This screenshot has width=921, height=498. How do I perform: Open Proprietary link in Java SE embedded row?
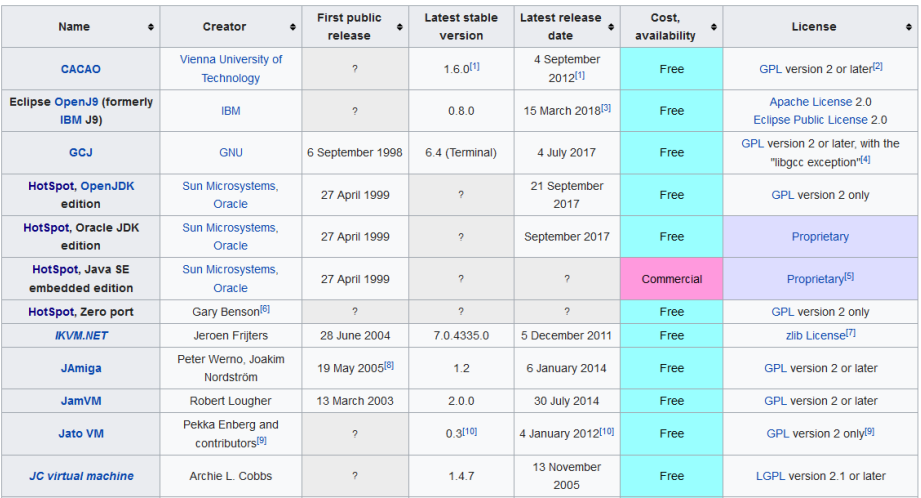pyautogui.click(x=815, y=279)
